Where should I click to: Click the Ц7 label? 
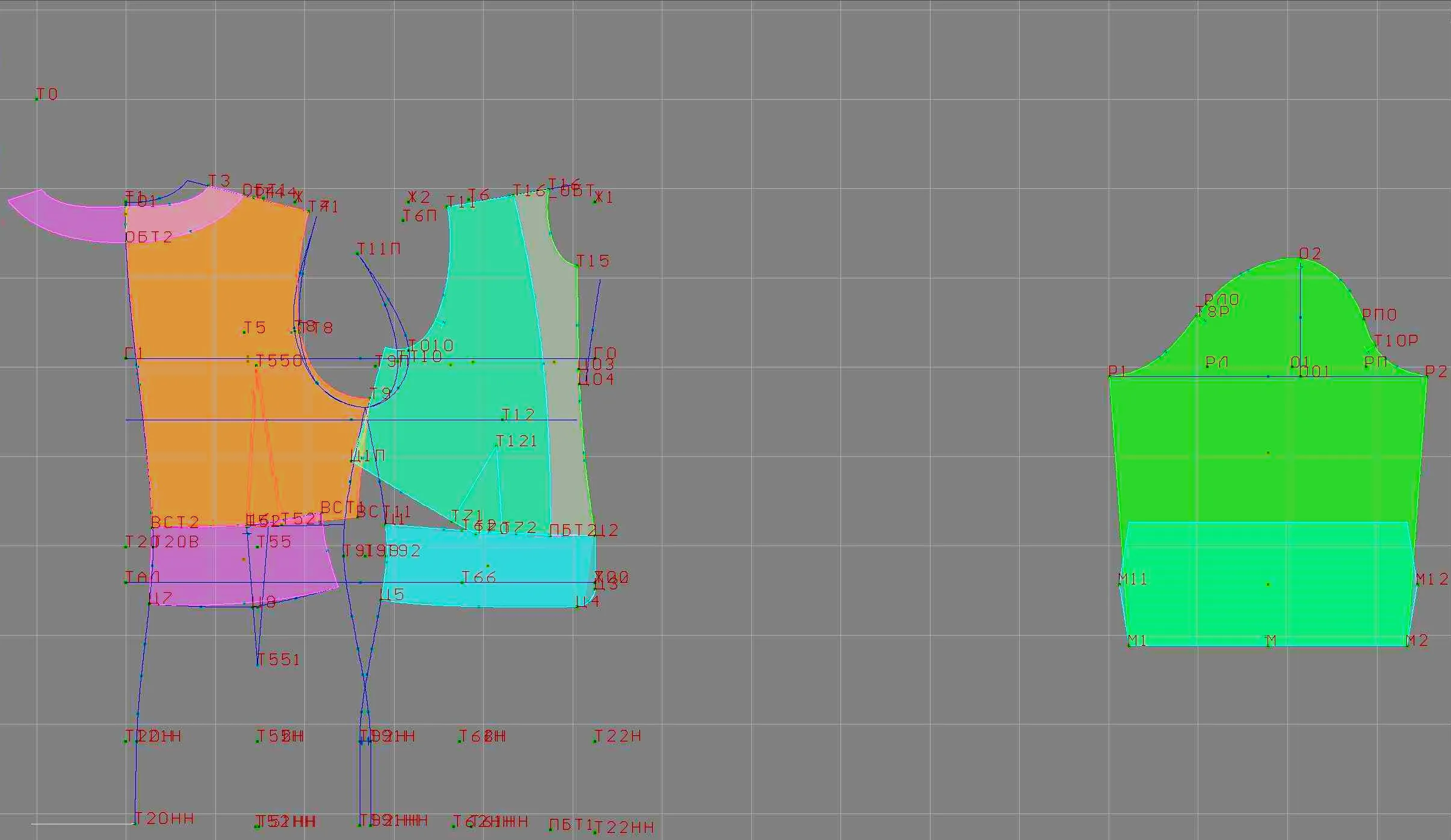pyautogui.click(x=161, y=598)
